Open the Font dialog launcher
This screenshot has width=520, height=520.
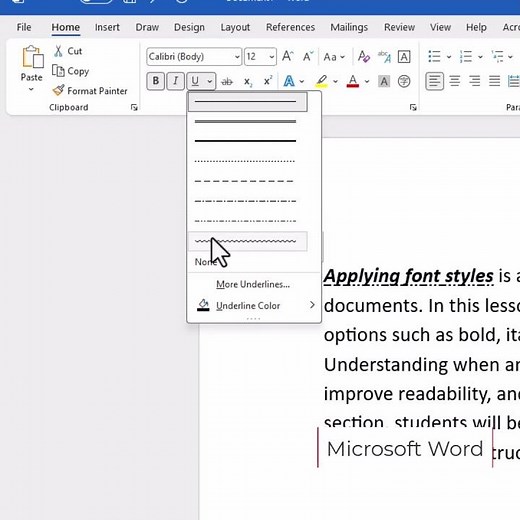[413, 107]
